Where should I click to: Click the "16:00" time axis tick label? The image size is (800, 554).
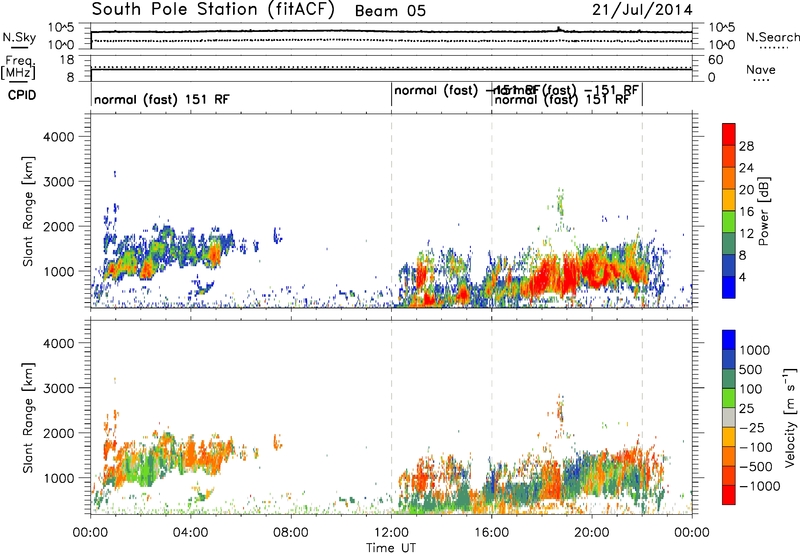491,533
